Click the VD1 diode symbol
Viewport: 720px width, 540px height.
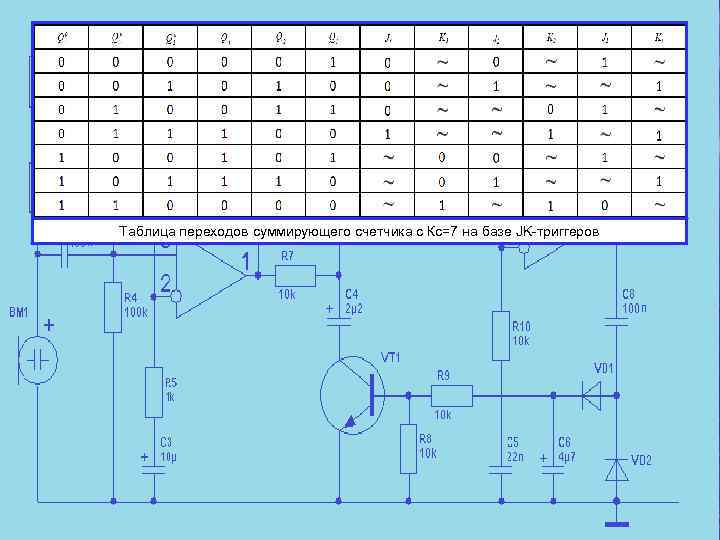[592, 395]
